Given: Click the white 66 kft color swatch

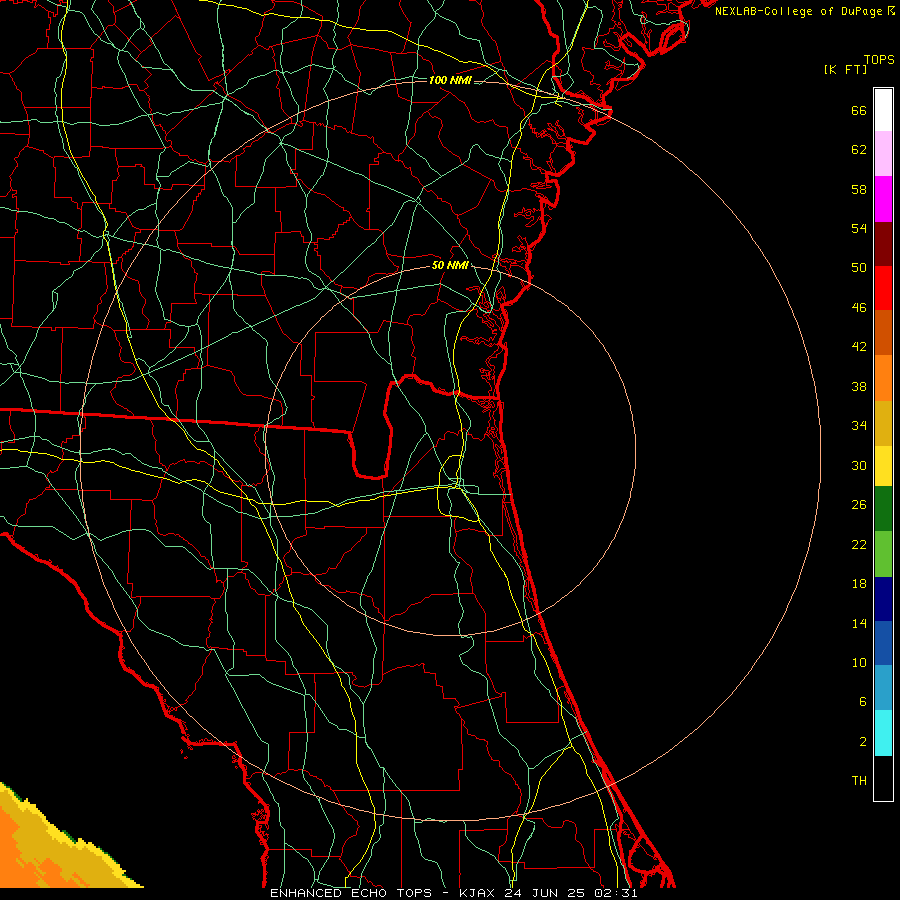Looking at the screenshot, I should click(883, 110).
